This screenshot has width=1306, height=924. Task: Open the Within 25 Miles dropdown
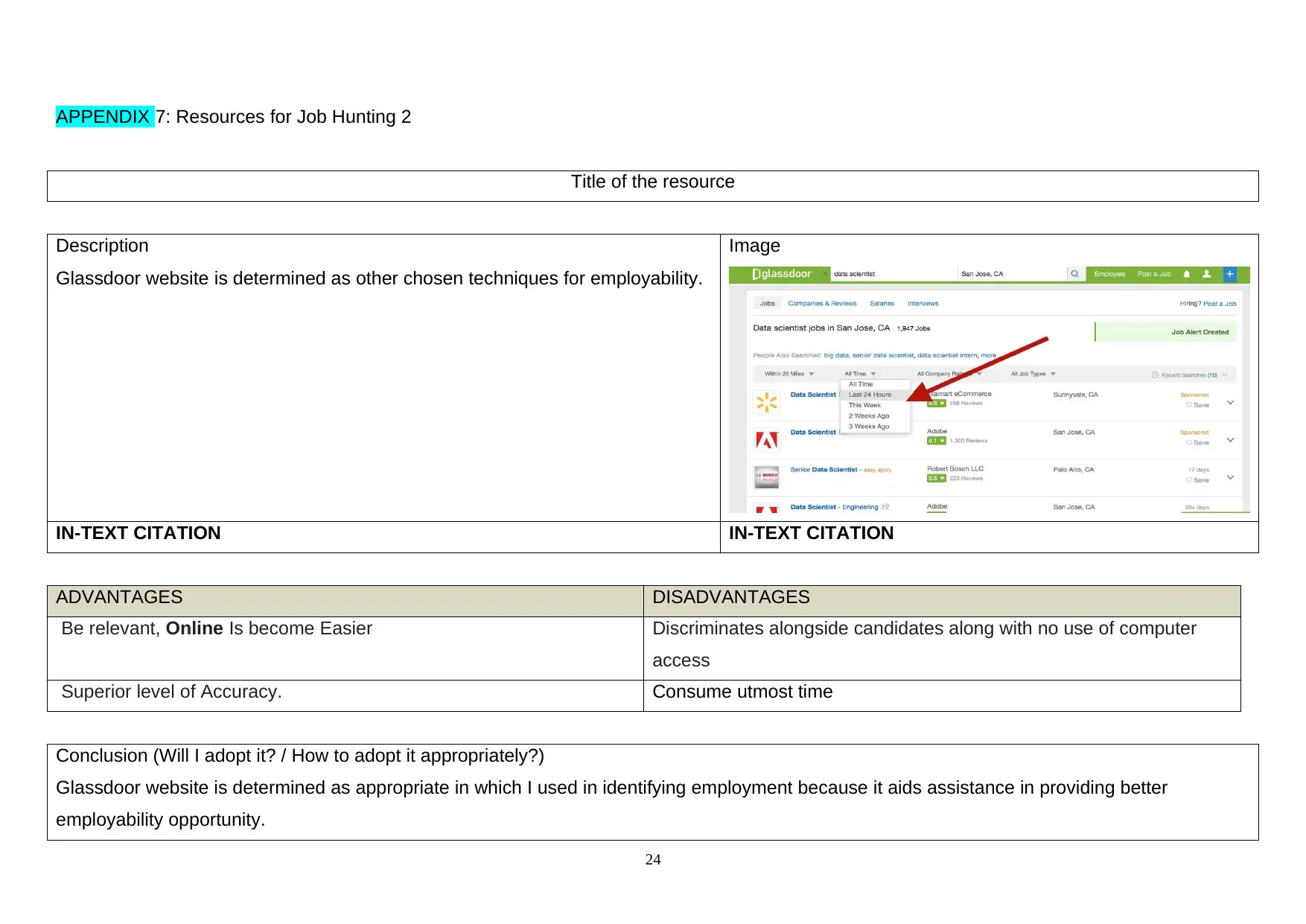(789, 374)
